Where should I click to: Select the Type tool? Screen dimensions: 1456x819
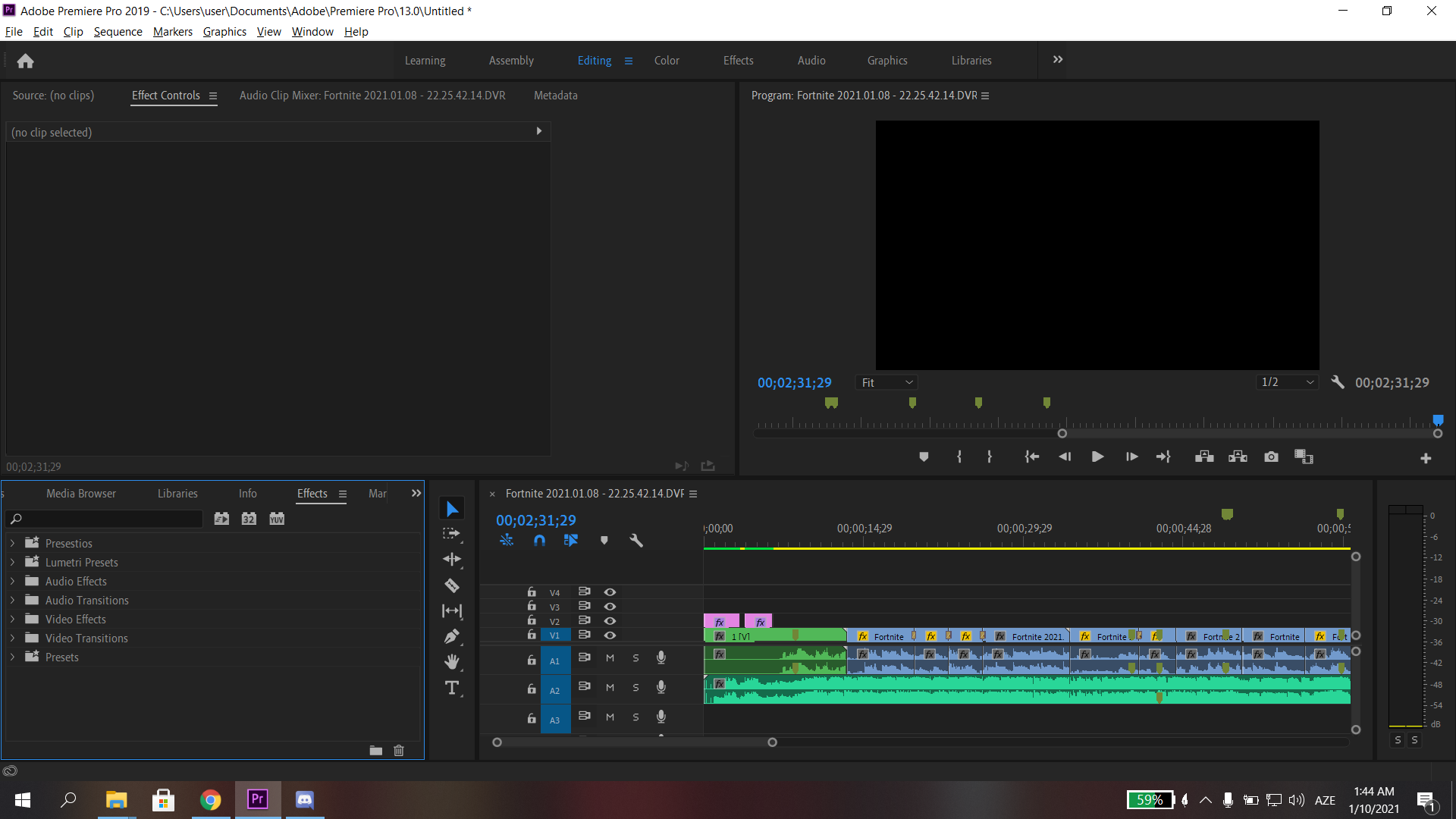click(x=452, y=688)
